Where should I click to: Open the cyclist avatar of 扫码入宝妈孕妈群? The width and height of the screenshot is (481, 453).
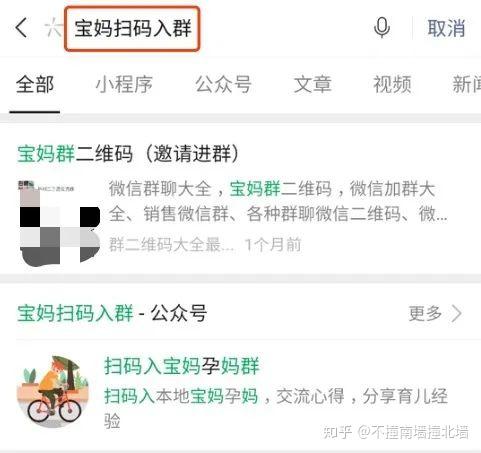pos(53,392)
